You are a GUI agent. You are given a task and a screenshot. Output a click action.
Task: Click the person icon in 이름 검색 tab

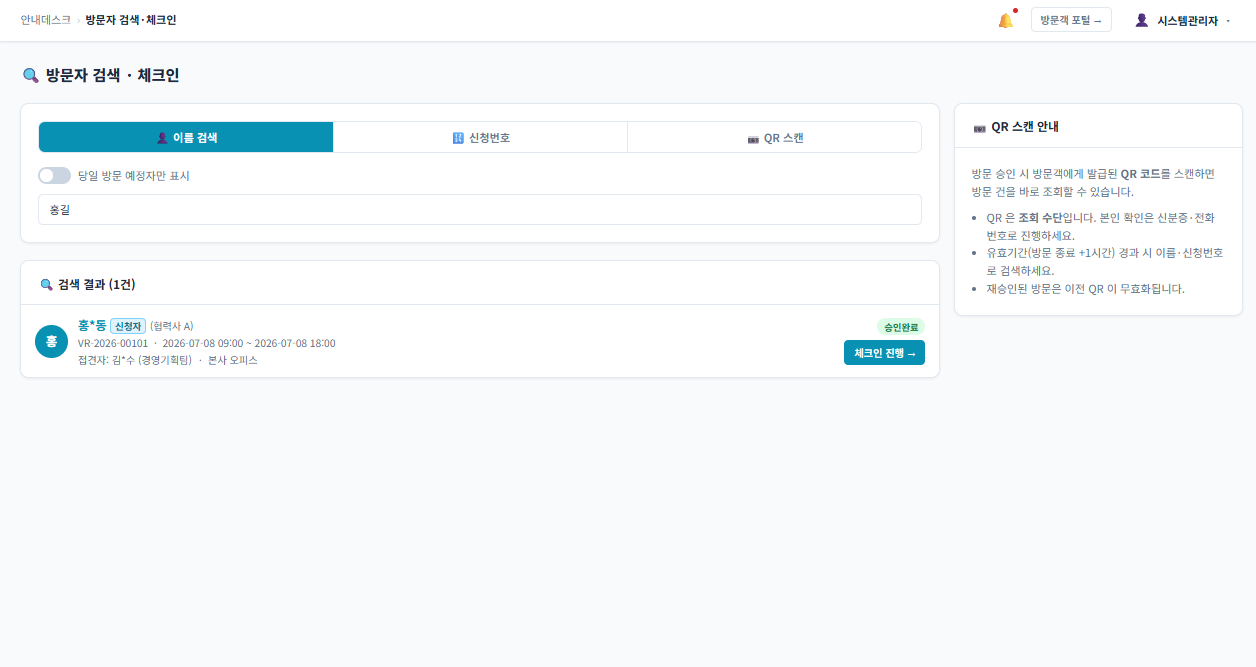coord(162,138)
